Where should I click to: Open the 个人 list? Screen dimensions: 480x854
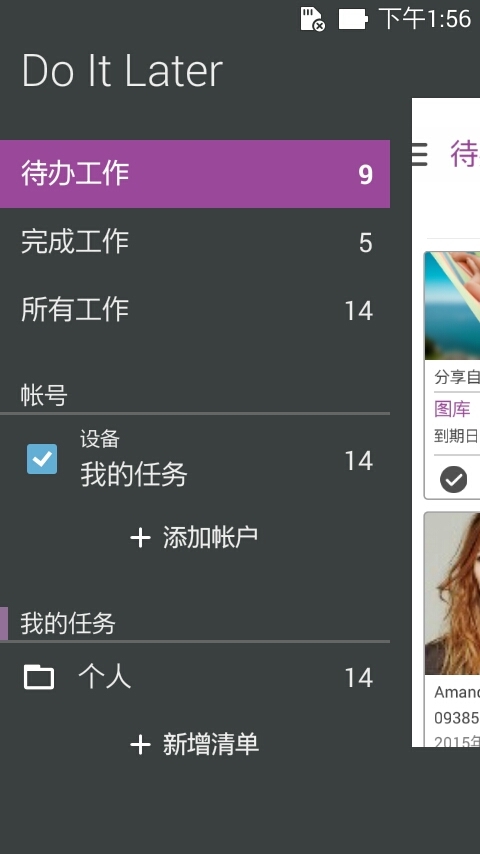(x=195, y=677)
